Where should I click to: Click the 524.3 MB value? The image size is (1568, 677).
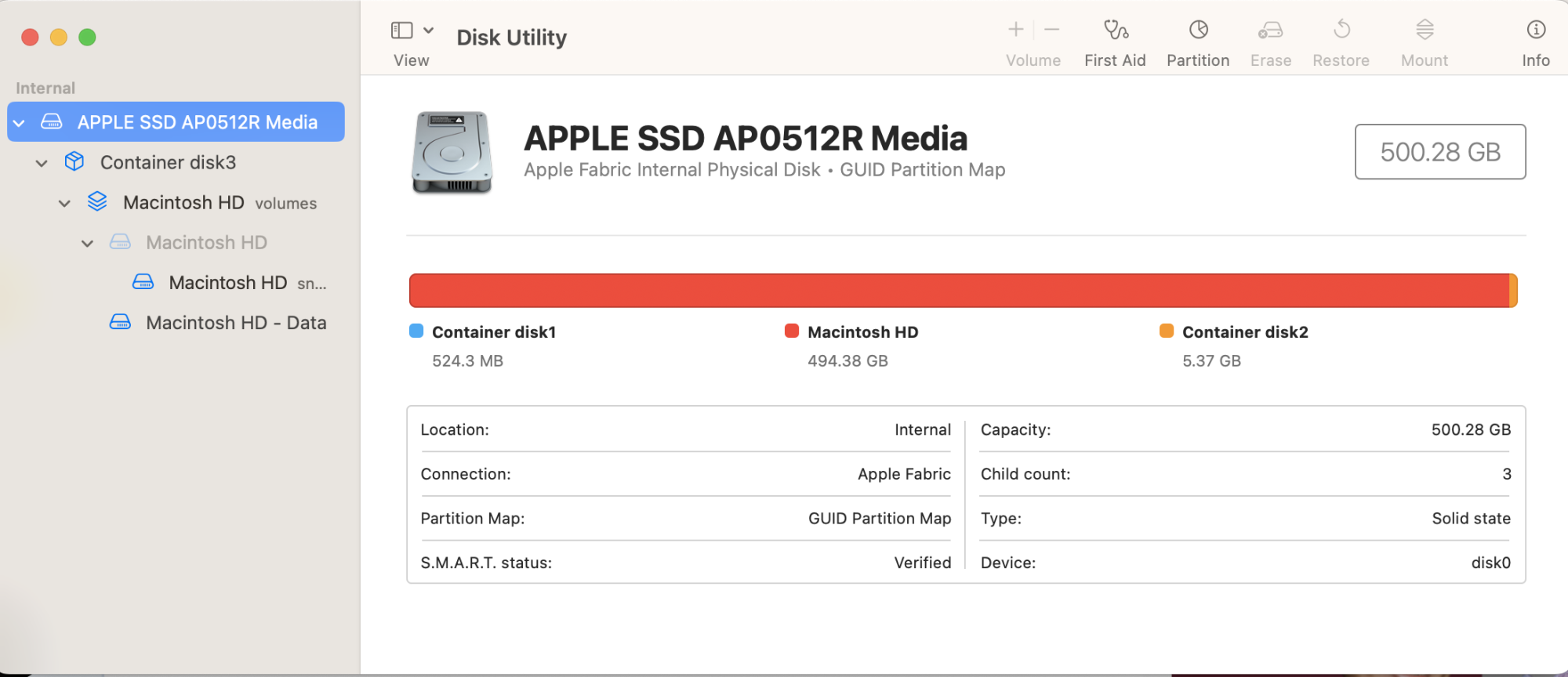(x=468, y=361)
